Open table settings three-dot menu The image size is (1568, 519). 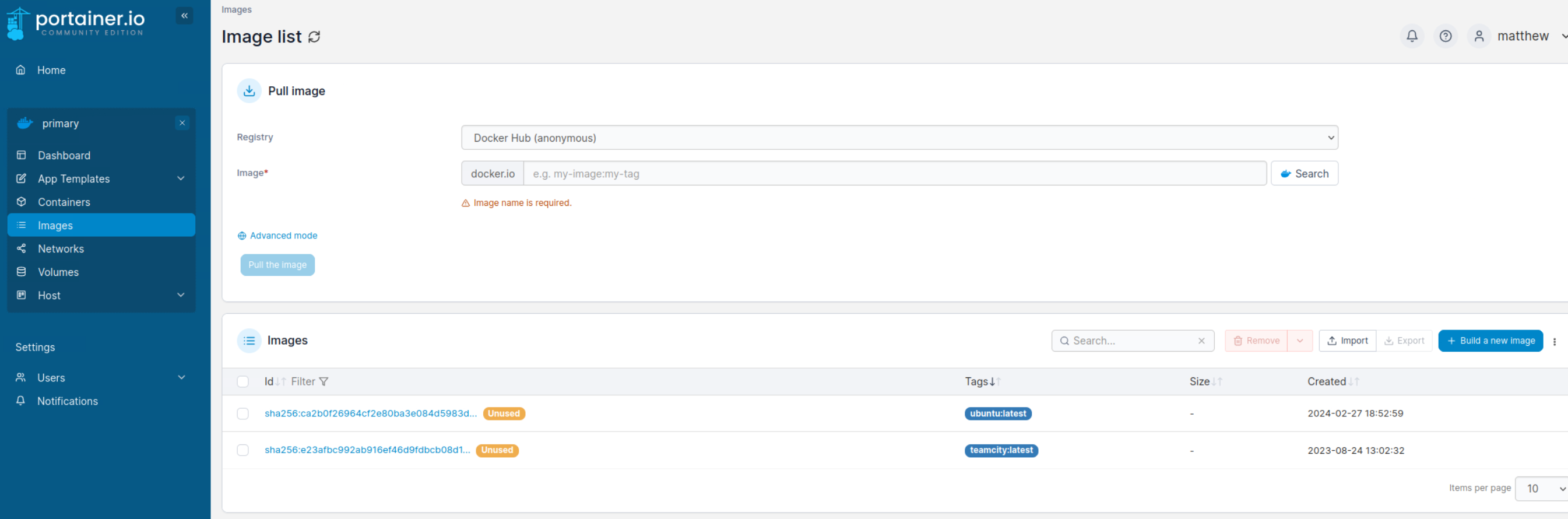(x=1554, y=341)
